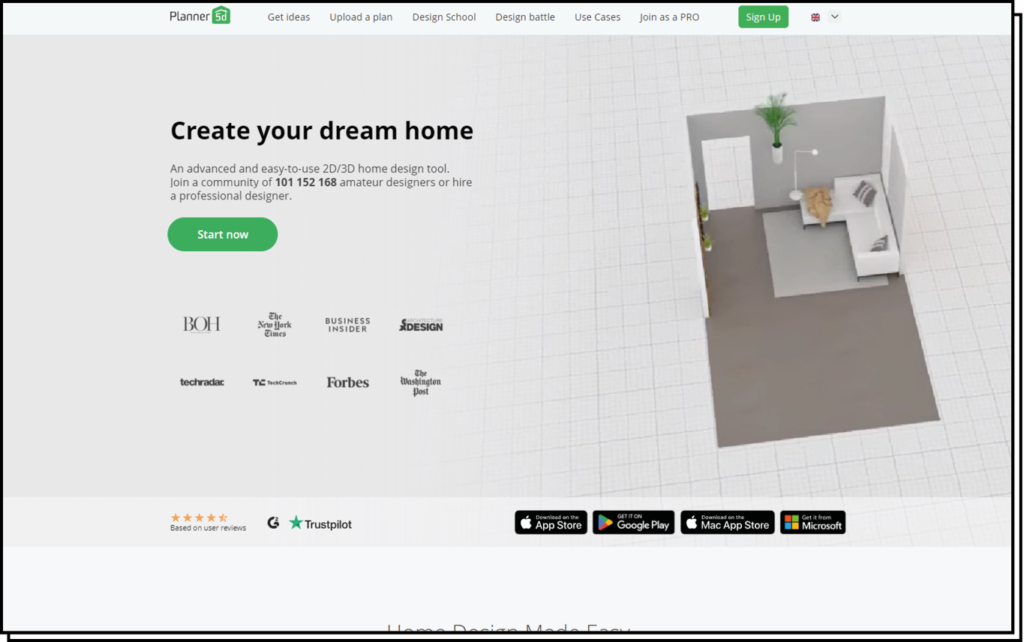Click the Forbes press logo
The height and width of the screenshot is (642, 1024).
[x=347, y=382]
